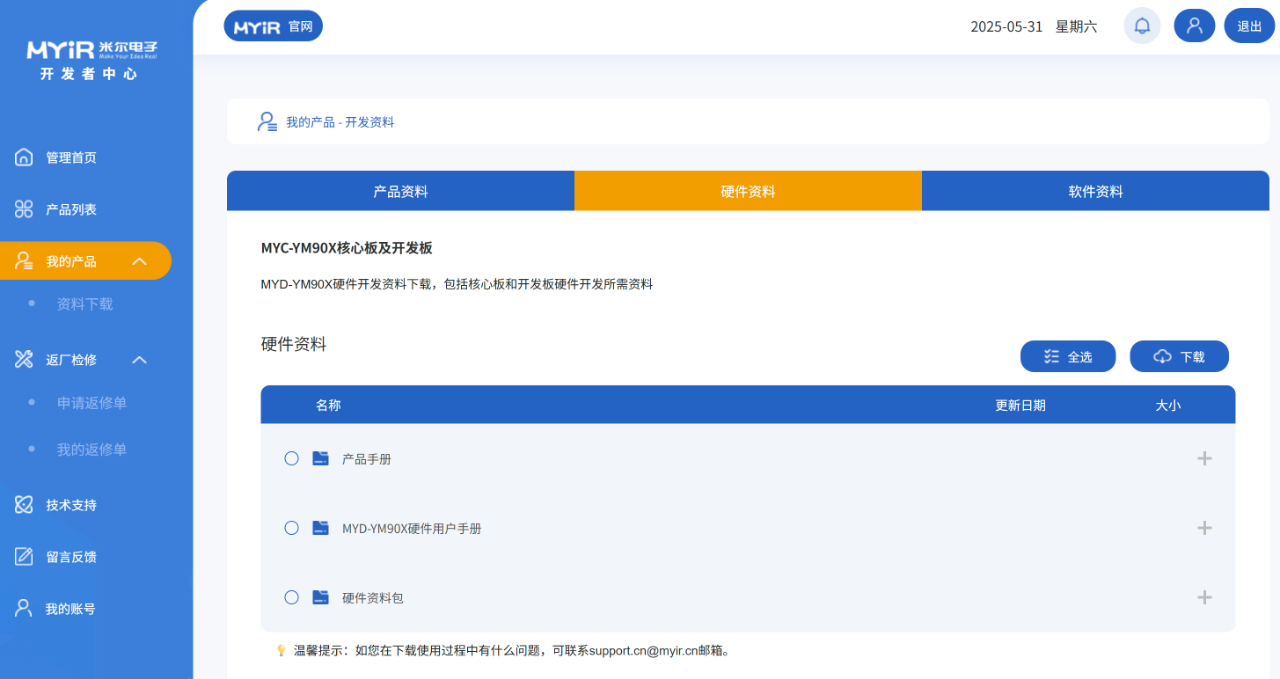Click the MYIR 官网 logo button
1280x679 pixels.
coord(273,26)
